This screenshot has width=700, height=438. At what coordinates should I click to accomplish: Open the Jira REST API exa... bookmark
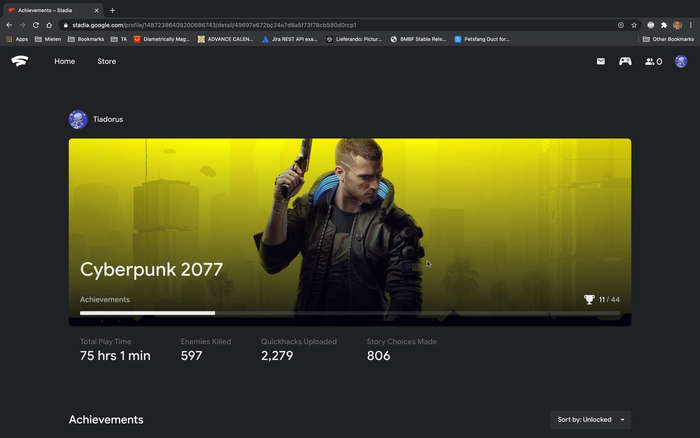coord(289,39)
